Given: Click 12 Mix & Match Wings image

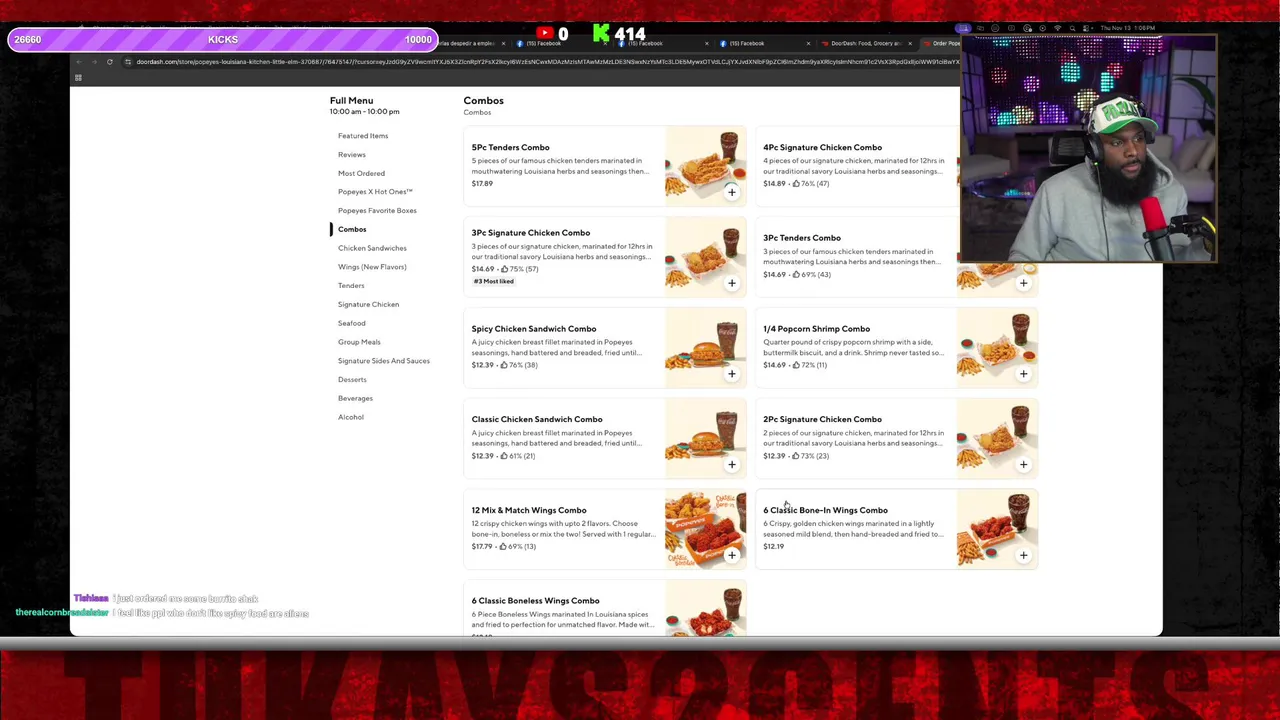Looking at the screenshot, I should coord(705,527).
